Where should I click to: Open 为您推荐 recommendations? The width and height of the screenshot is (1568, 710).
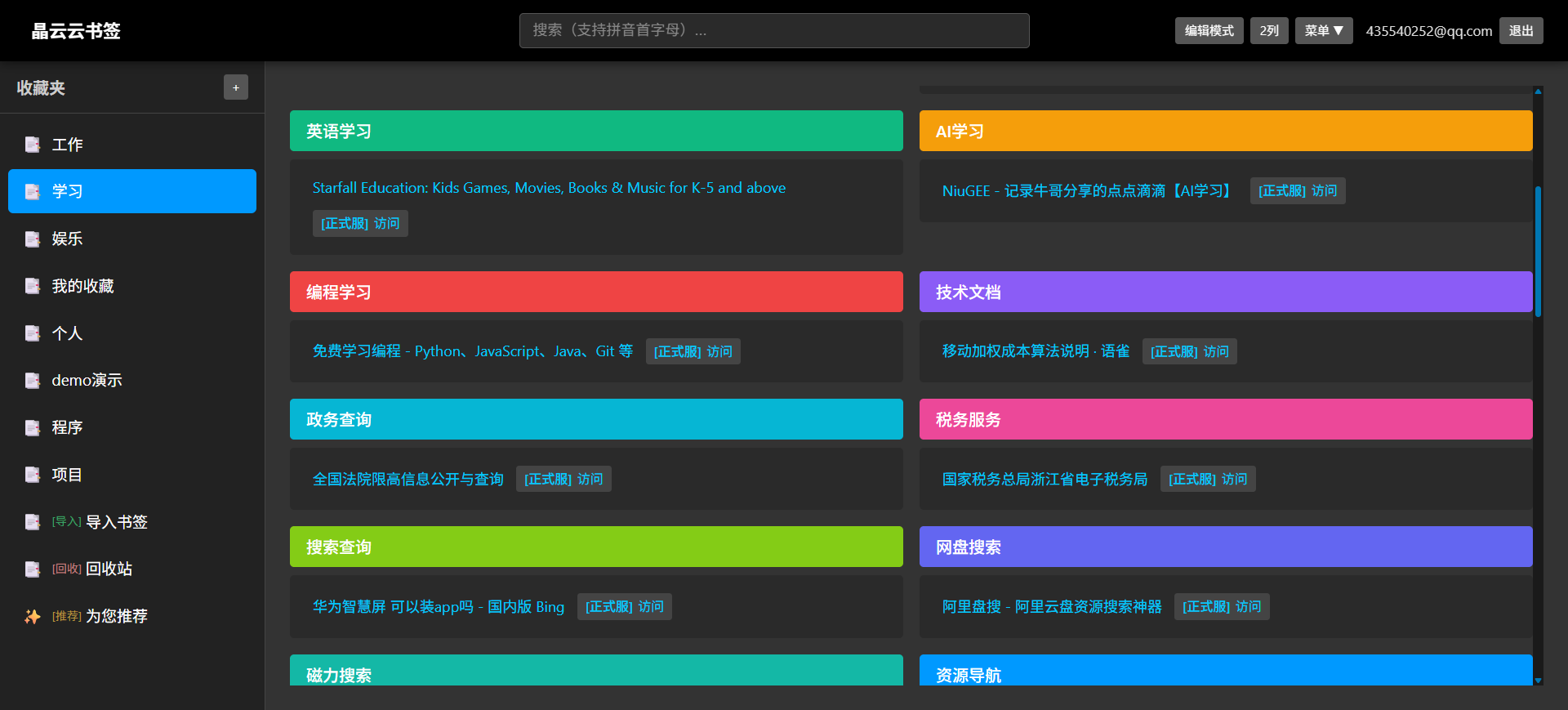point(132,616)
